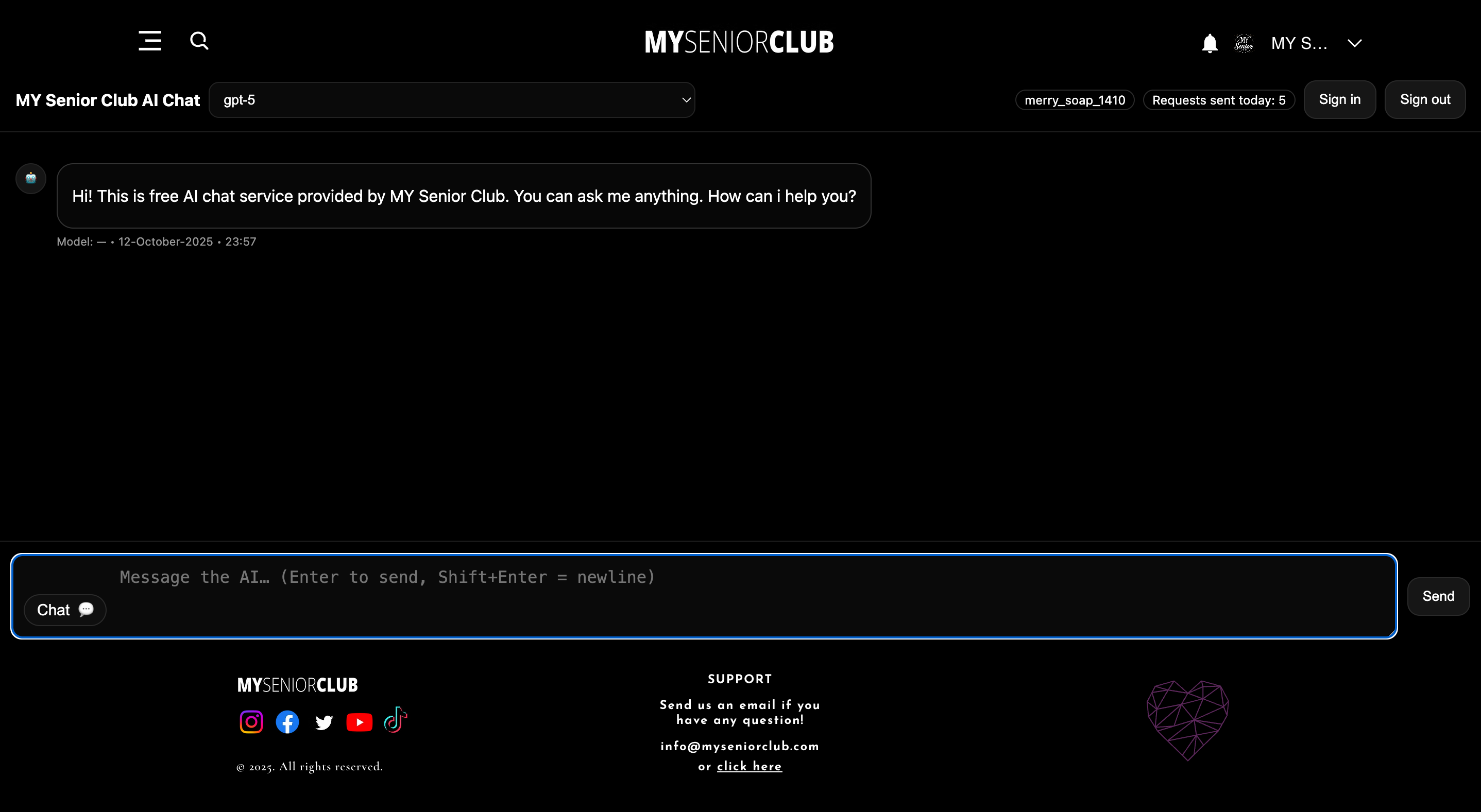Click the message timestamp 12-October-2025

coord(165,242)
